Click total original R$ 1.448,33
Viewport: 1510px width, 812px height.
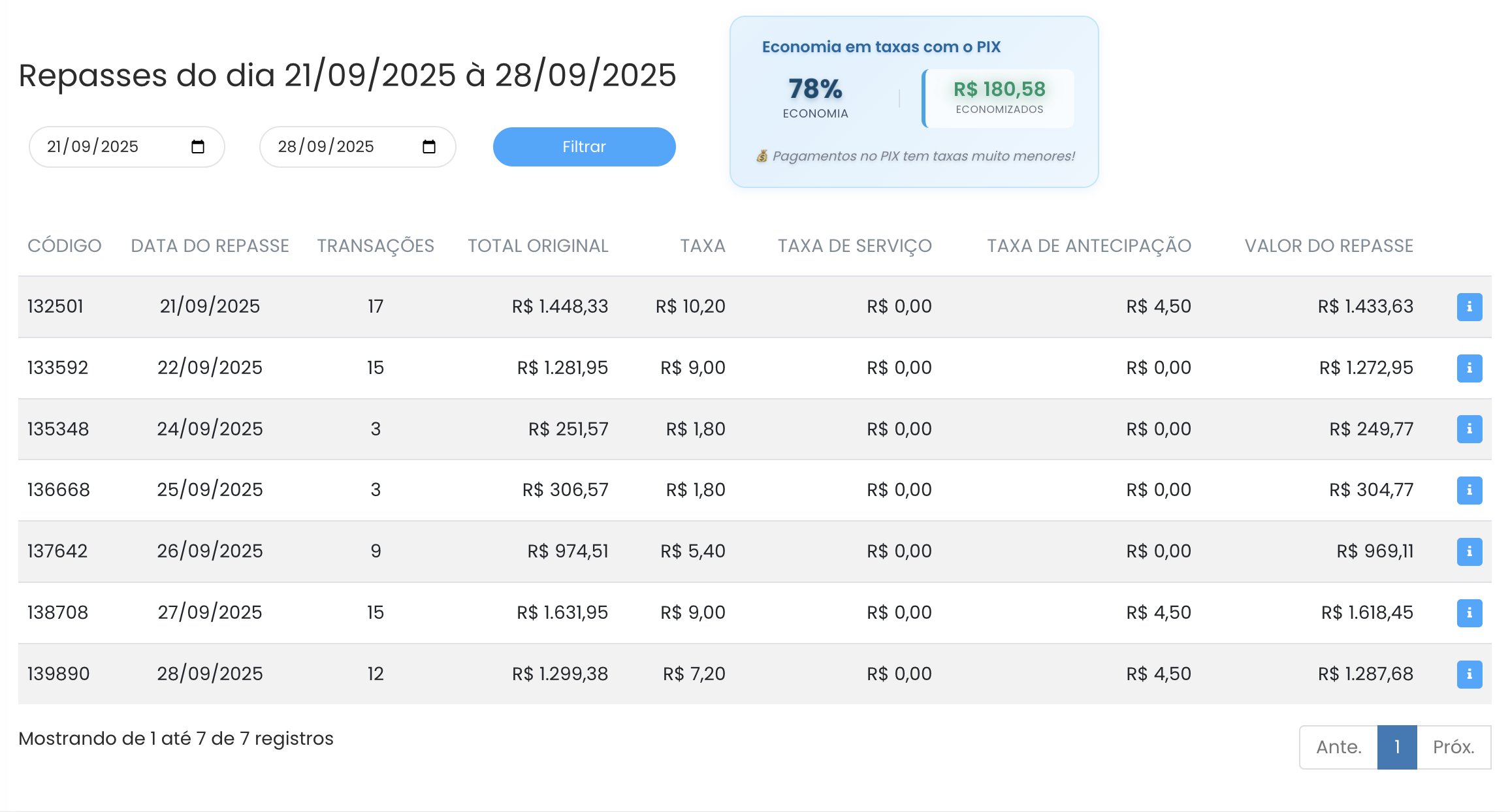560,306
